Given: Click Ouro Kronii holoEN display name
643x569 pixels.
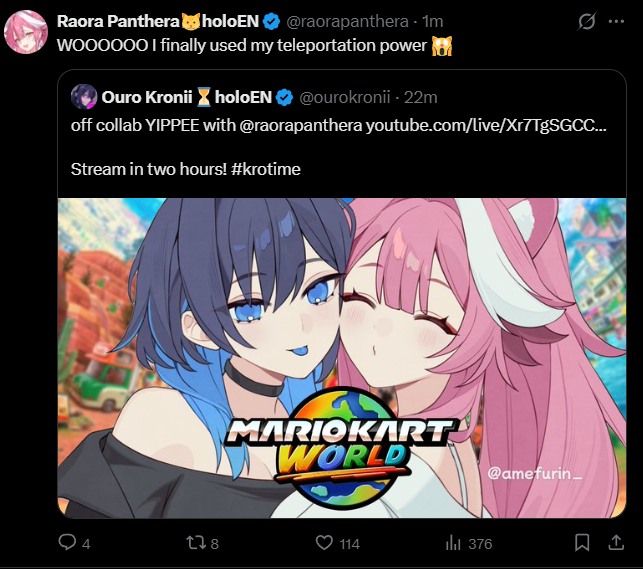Looking at the screenshot, I should (187, 98).
